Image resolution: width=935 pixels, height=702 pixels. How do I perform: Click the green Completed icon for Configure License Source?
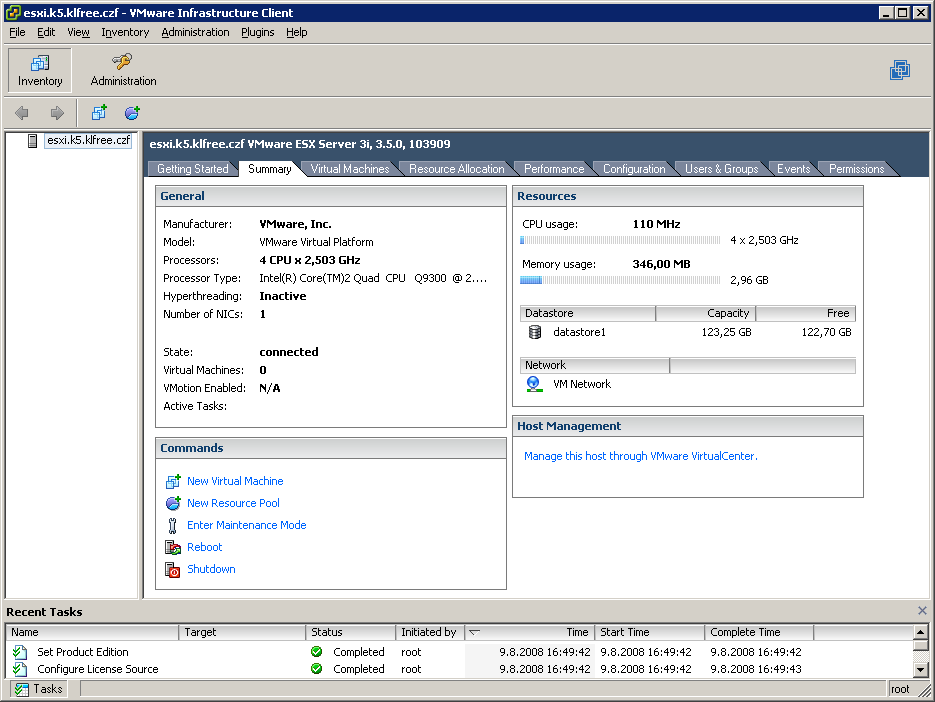click(317, 669)
